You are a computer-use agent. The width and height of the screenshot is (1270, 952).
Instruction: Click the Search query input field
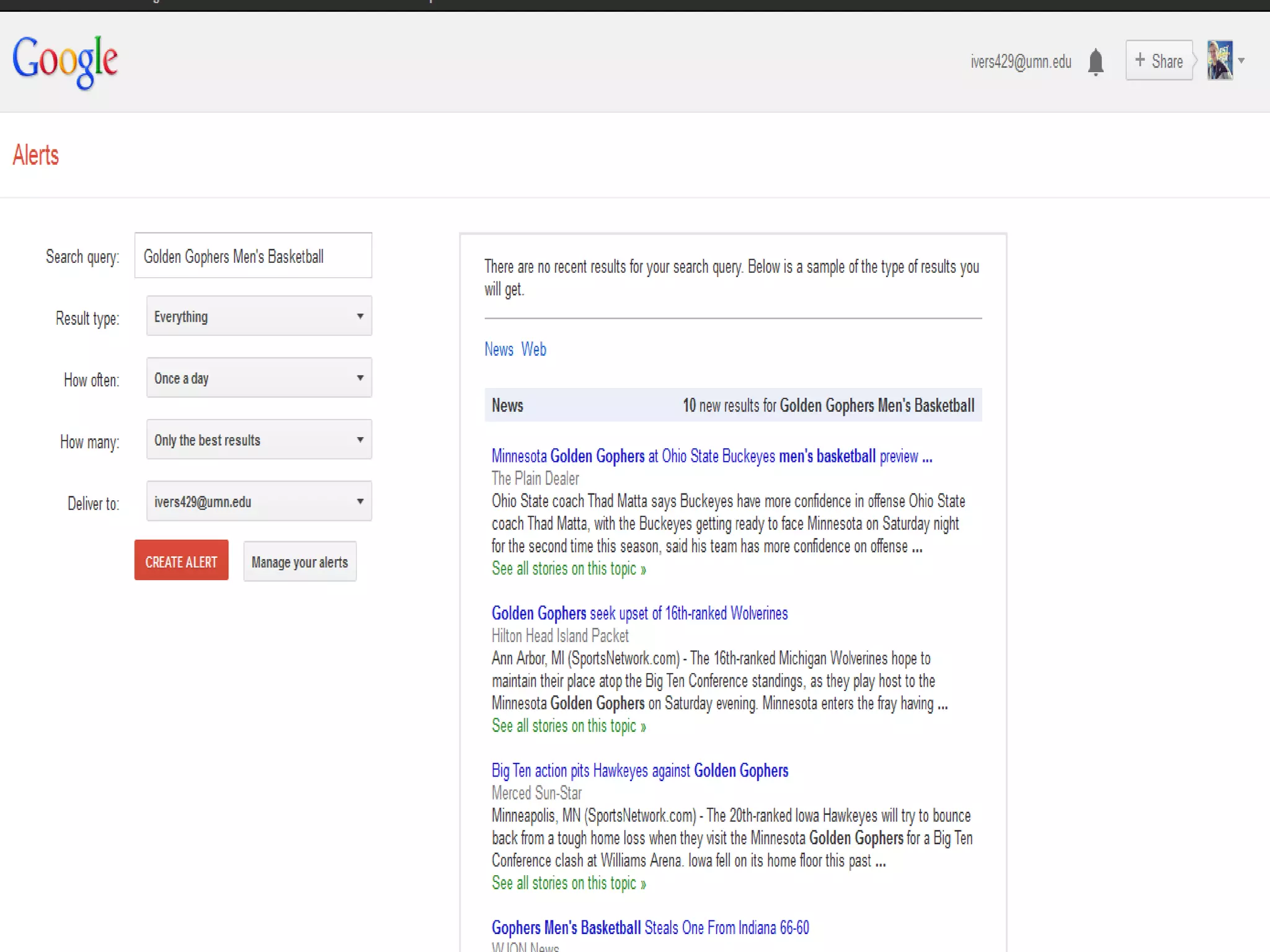(x=253, y=256)
